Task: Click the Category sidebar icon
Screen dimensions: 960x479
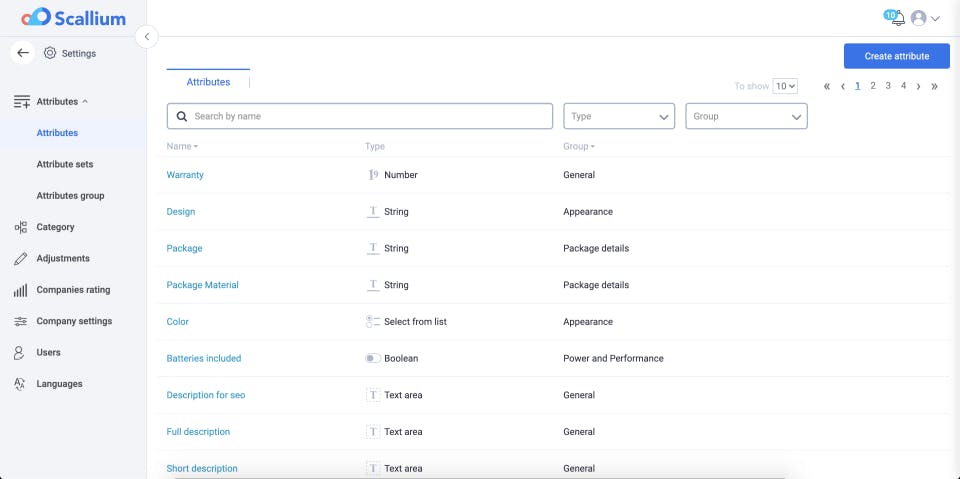Action: 20,227
